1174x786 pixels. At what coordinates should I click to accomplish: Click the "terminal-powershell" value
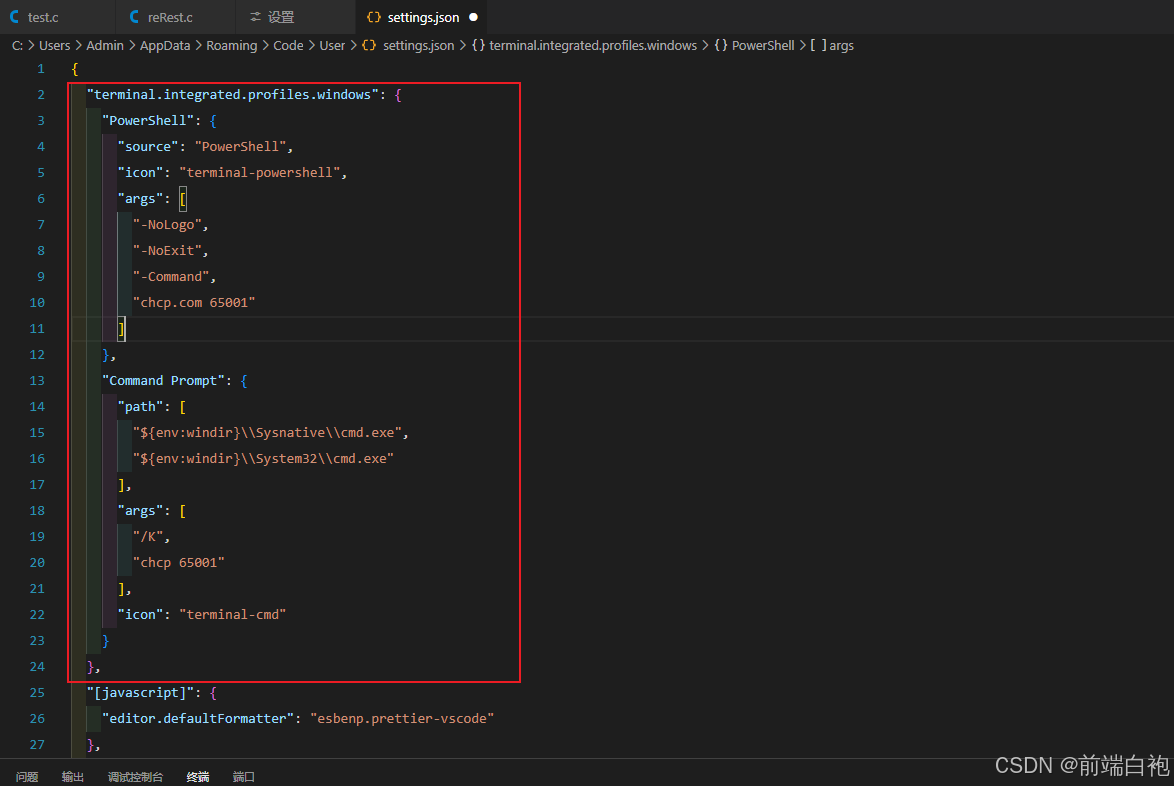(x=259, y=172)
